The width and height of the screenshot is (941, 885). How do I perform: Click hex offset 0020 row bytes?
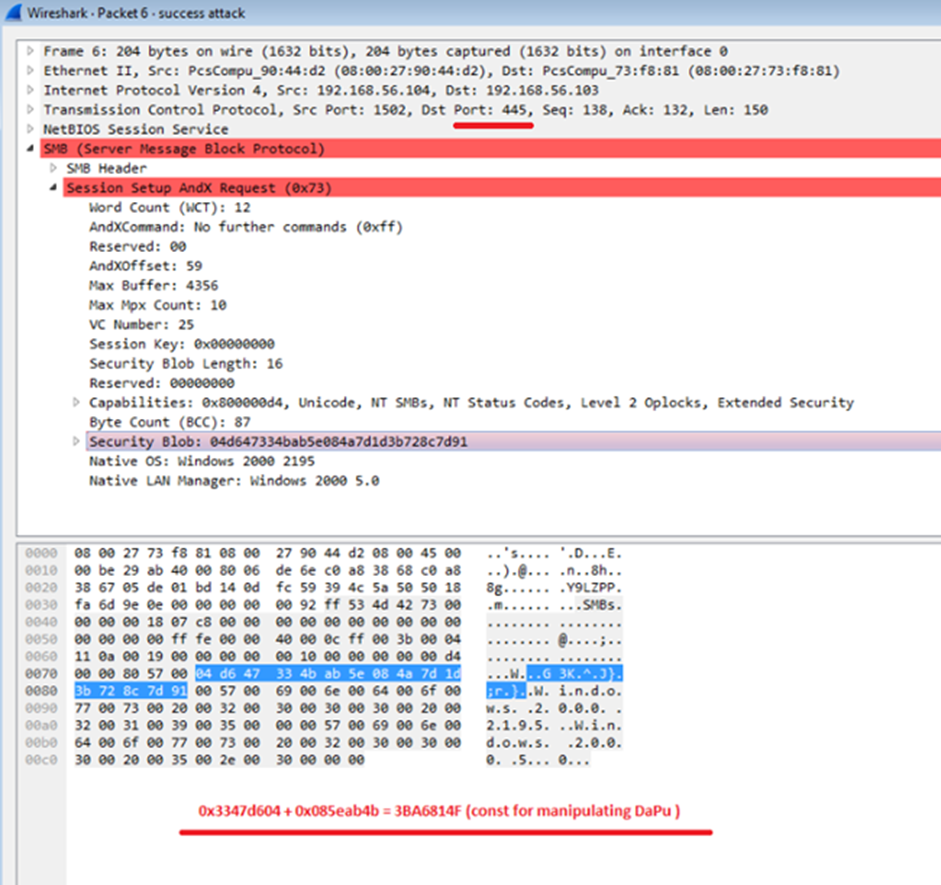click(268, 587)
